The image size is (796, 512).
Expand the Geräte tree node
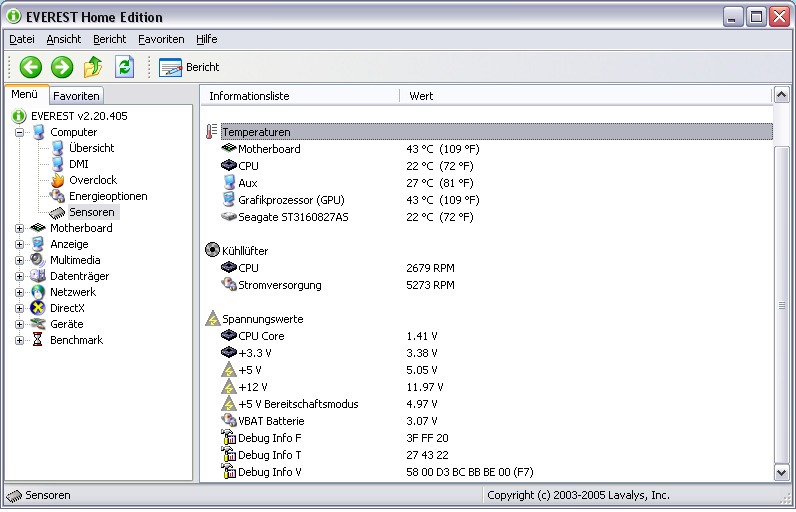[x=19, y=324]
